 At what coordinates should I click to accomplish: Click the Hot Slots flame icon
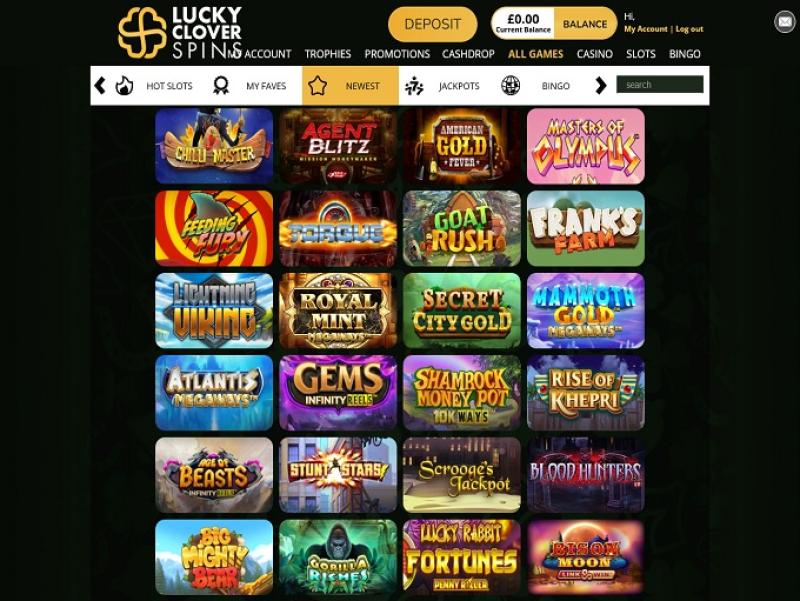point(124,86)
